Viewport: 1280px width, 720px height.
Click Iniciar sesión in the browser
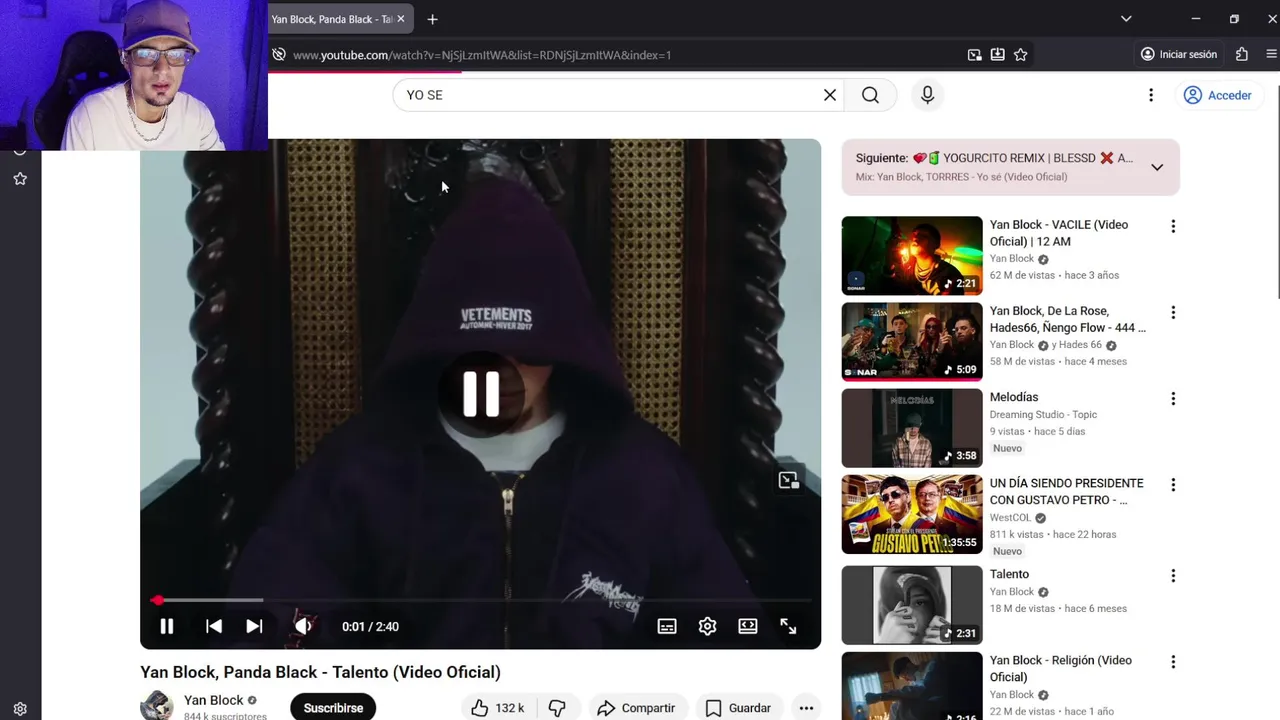click(1179, 55)
